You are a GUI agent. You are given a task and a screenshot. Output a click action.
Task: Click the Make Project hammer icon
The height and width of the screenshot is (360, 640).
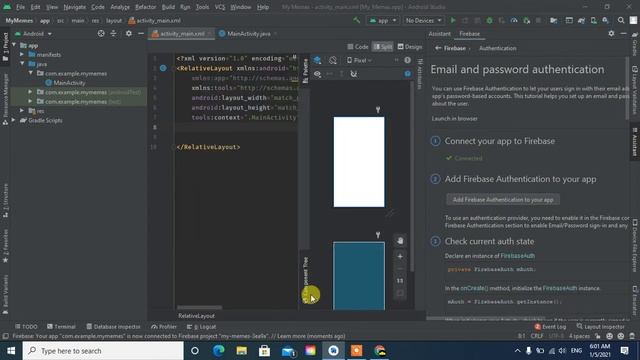click(x=357, y=20)
